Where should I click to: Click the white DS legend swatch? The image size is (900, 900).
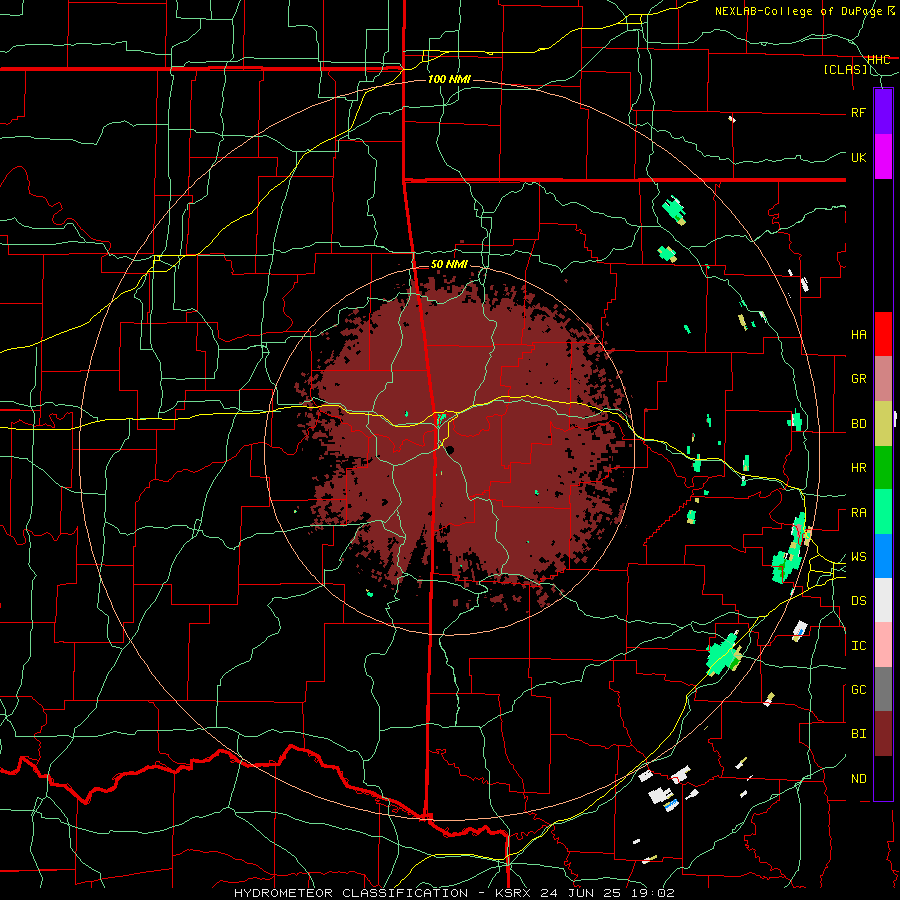click(883, 600)
